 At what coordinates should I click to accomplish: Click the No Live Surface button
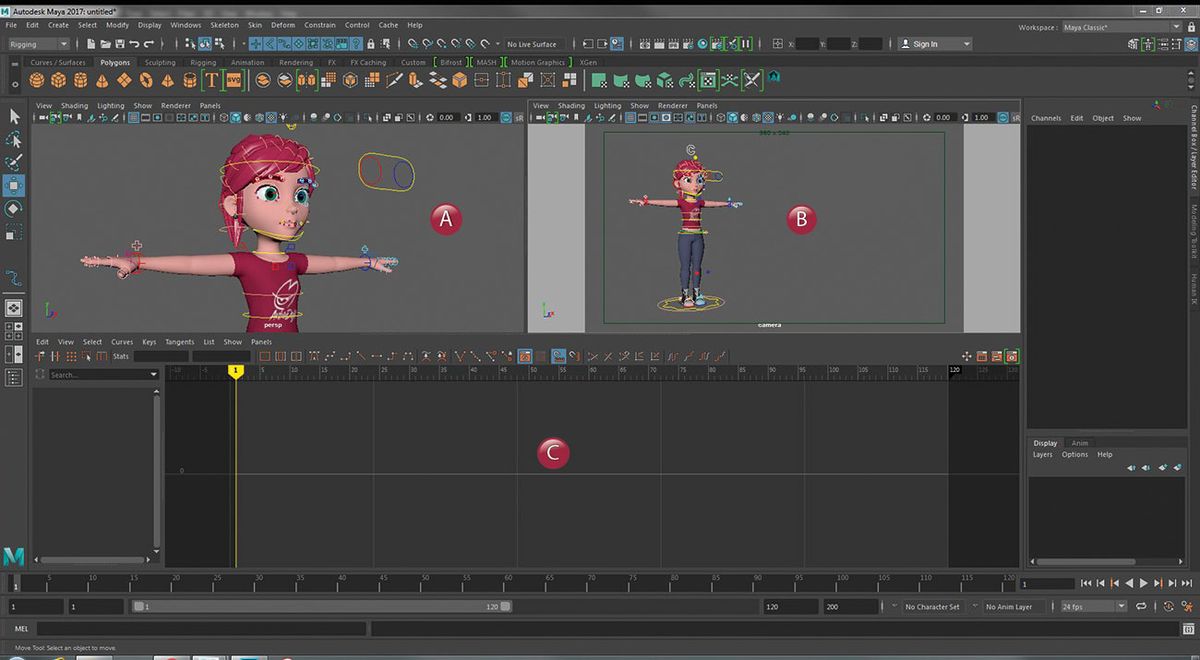tap(530, 44)
